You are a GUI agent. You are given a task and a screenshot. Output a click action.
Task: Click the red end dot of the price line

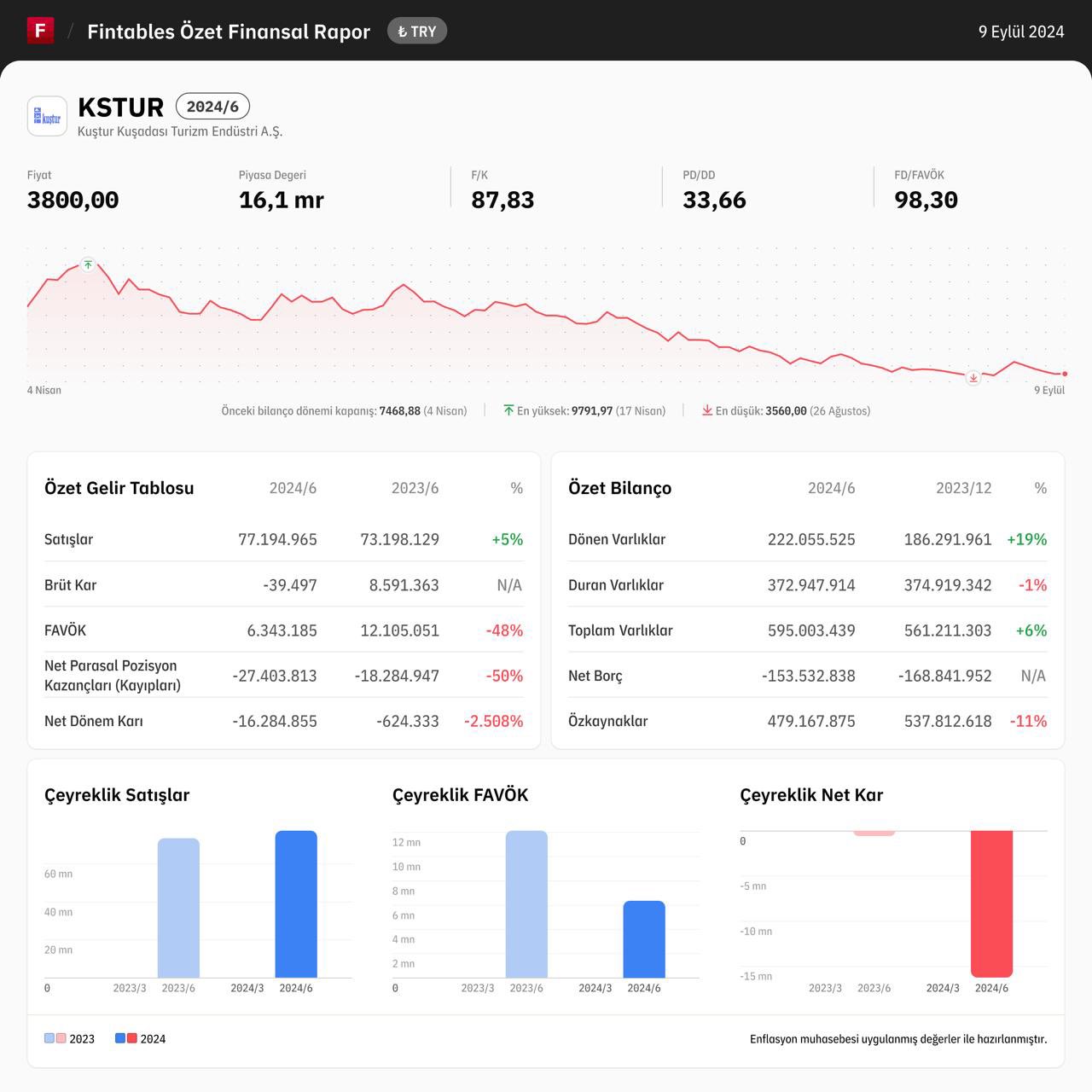[1065, 374]
